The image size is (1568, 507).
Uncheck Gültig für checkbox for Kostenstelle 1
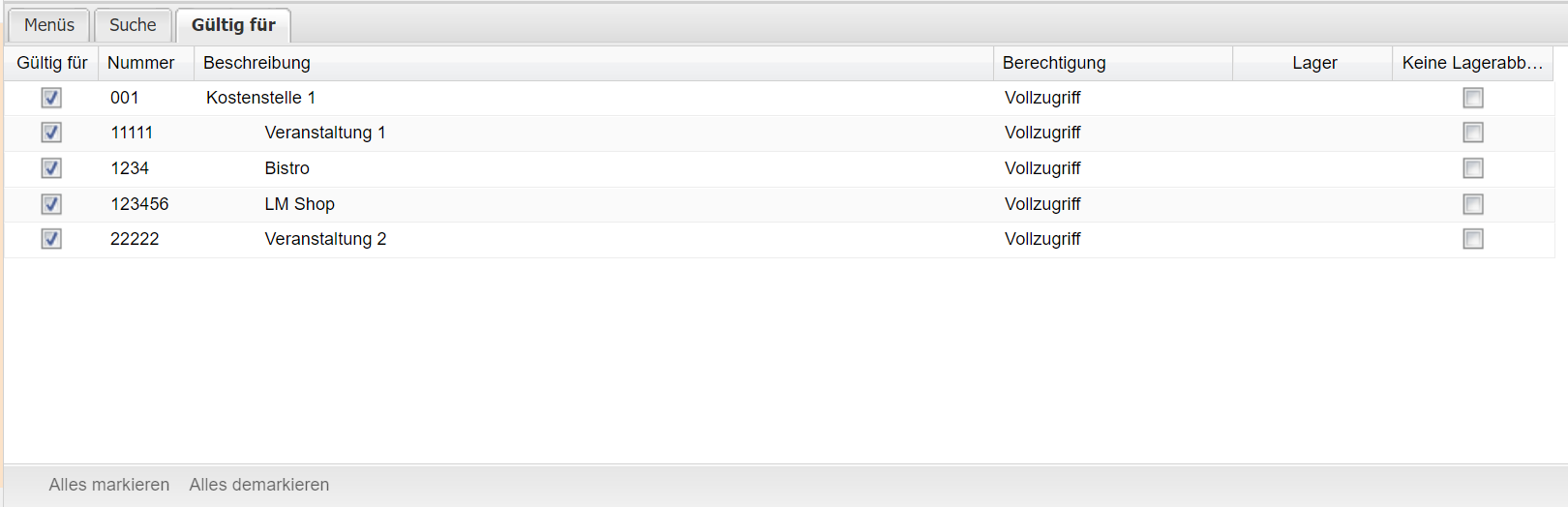tap(51, 98)
